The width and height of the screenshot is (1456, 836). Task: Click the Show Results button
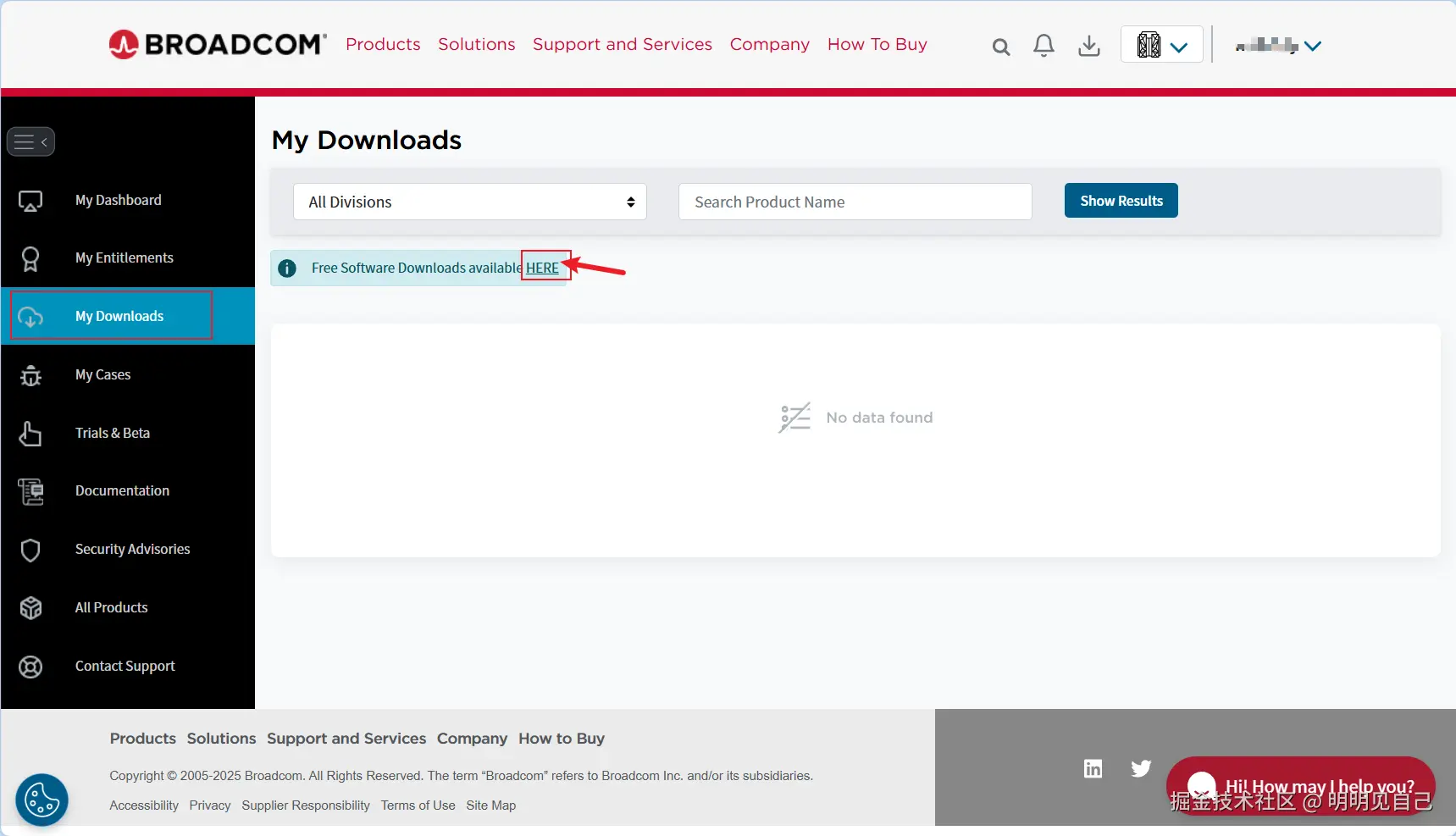(x=1121, y=201)
